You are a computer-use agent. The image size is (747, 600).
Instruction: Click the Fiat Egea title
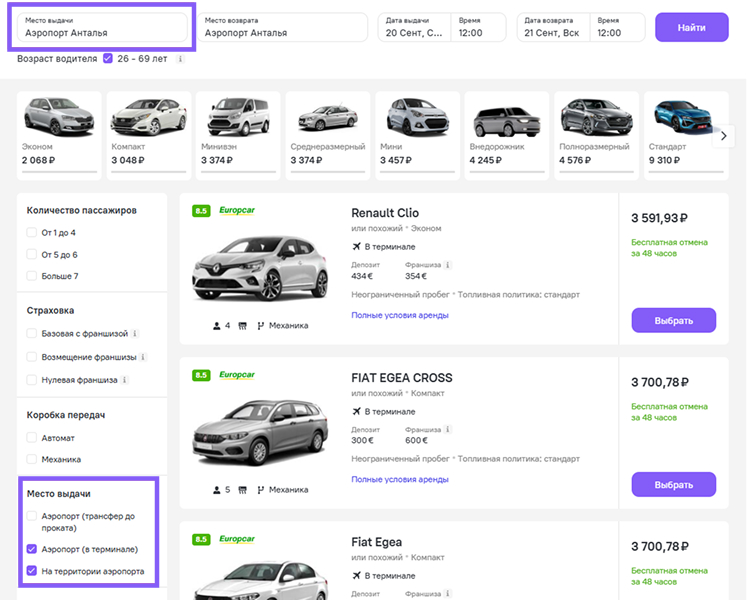click(x=376, y=542)
